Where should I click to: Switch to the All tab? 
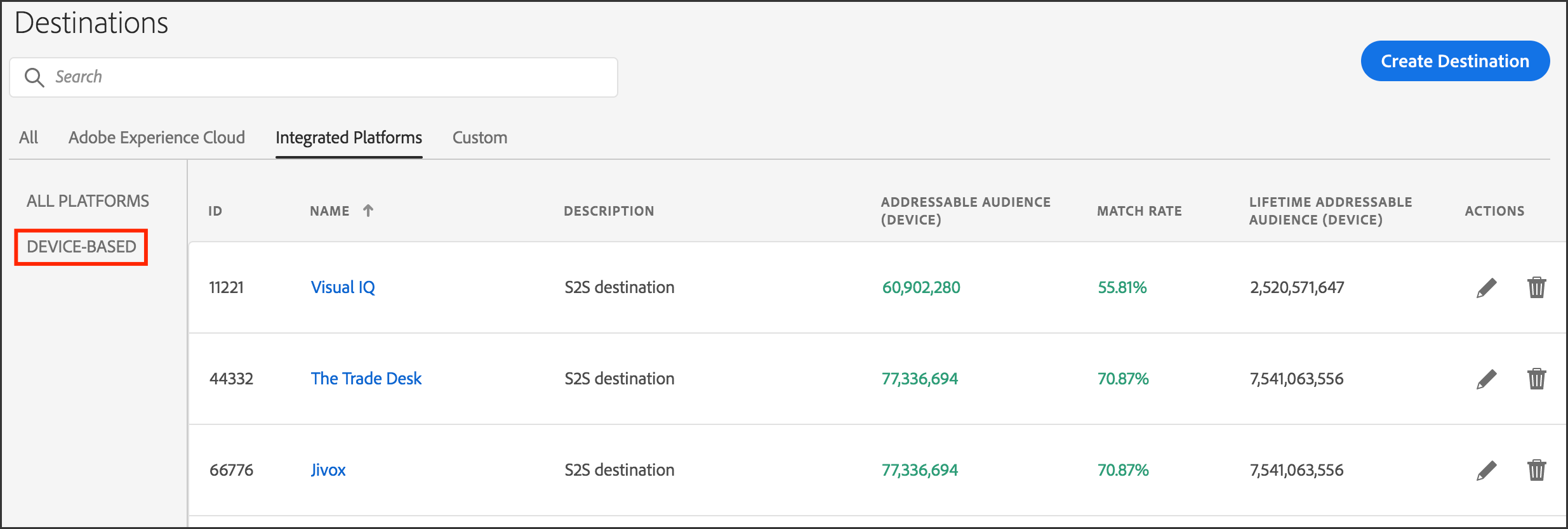[29, 138]
